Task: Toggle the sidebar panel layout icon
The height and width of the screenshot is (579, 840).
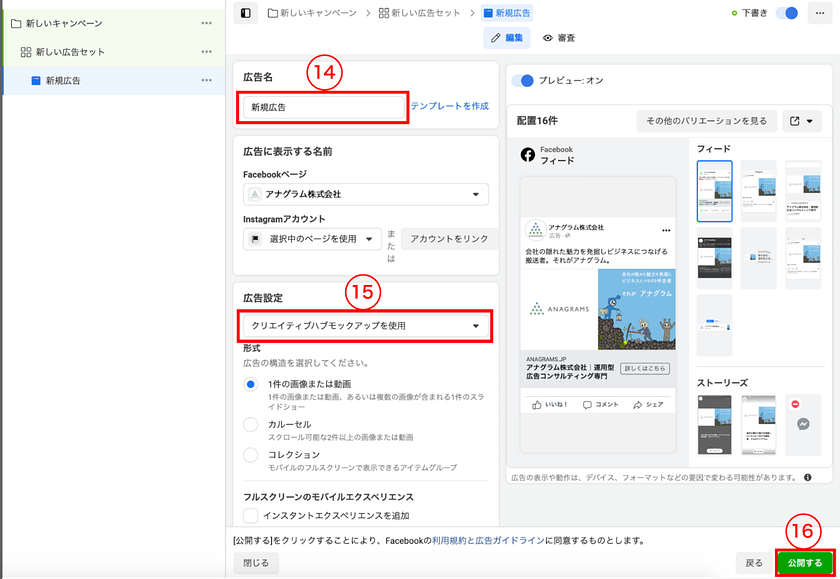Action: 246,13
